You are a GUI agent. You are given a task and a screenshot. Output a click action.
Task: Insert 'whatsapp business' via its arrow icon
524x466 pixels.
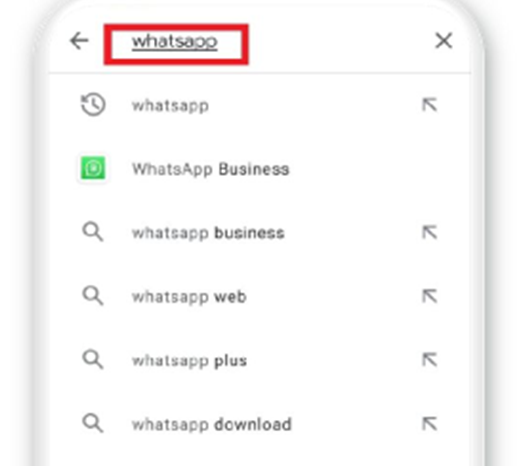coord(429,232)
